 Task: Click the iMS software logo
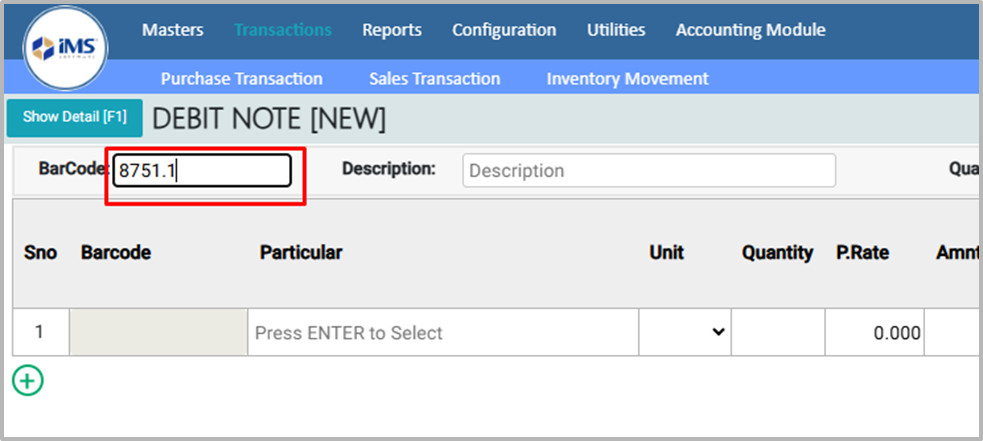(66, 47)
